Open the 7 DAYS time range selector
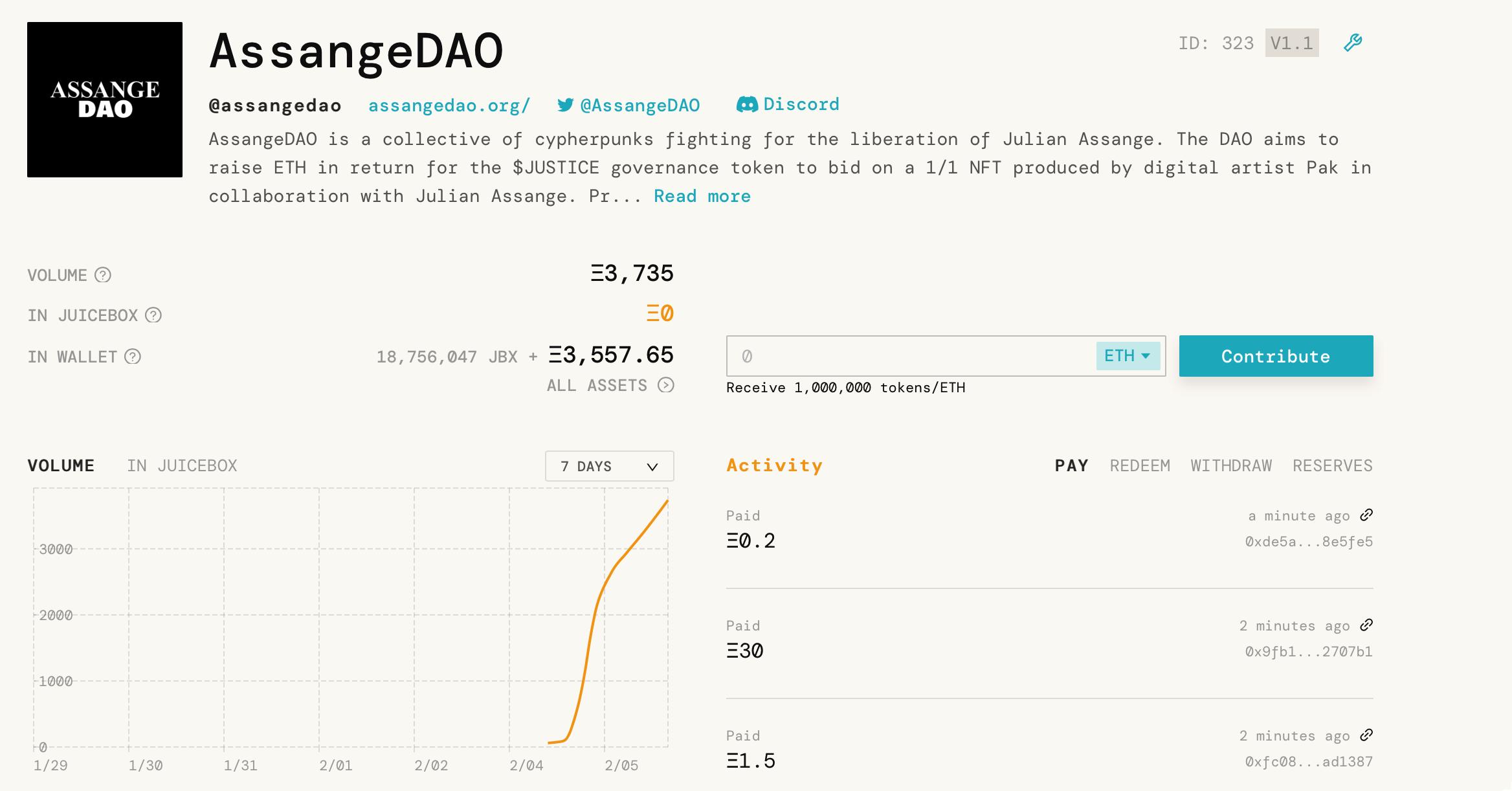This screenshot has height=791, width=1512. tap(608, 465)
